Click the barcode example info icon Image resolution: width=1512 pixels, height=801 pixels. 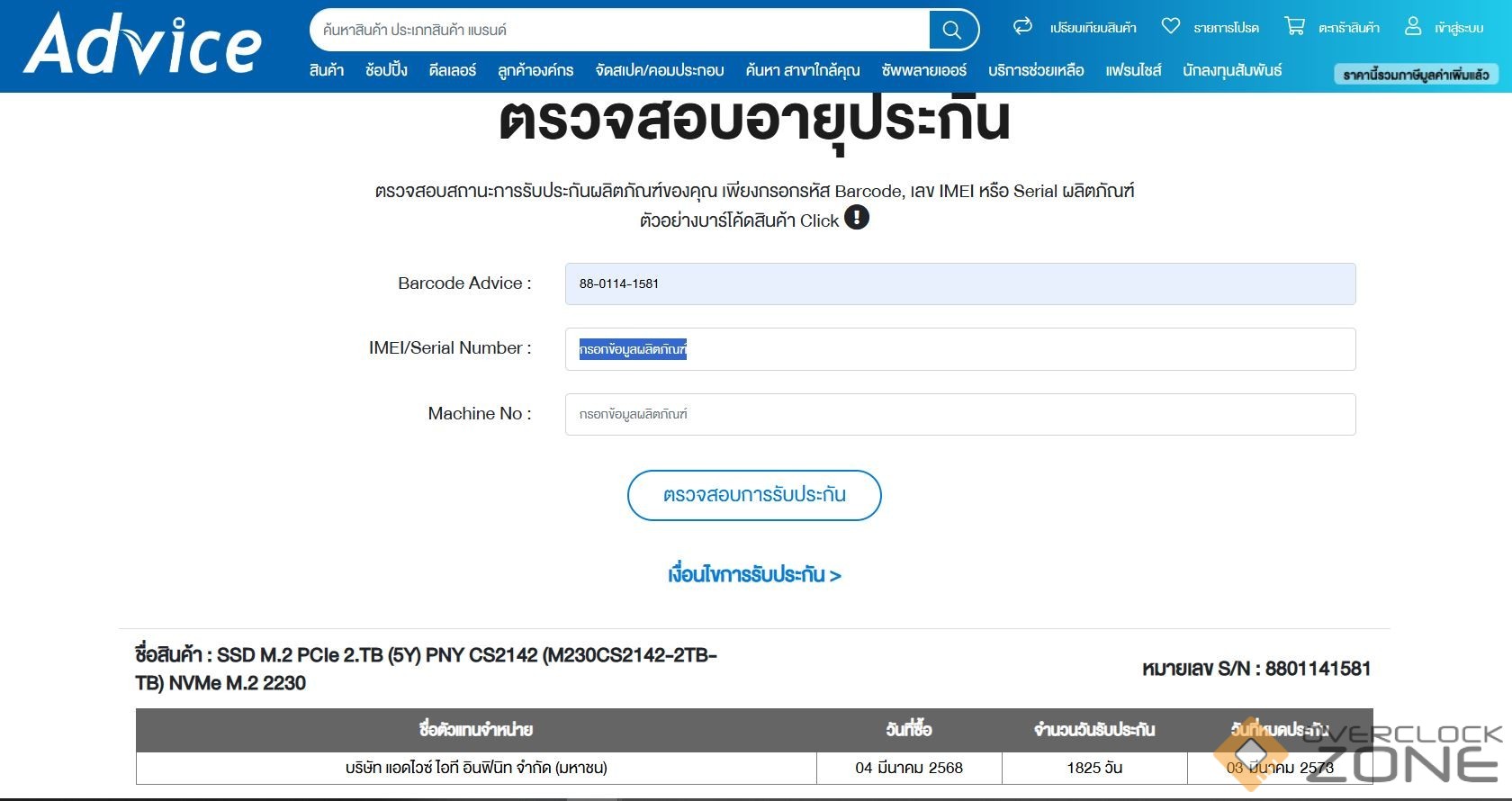pos(857,218)
